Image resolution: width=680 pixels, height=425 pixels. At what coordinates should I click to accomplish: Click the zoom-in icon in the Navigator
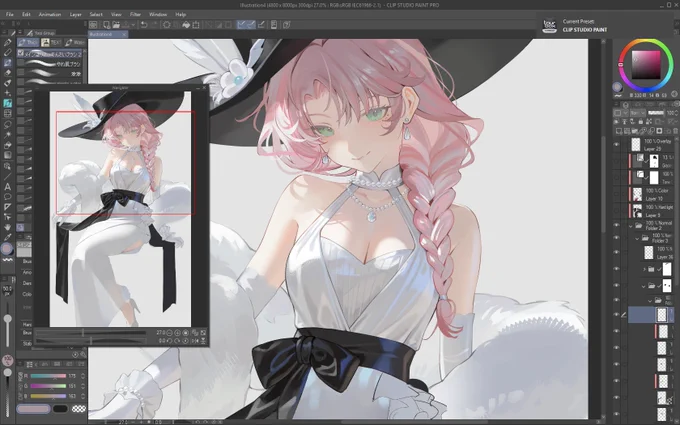tap(177, 333)
